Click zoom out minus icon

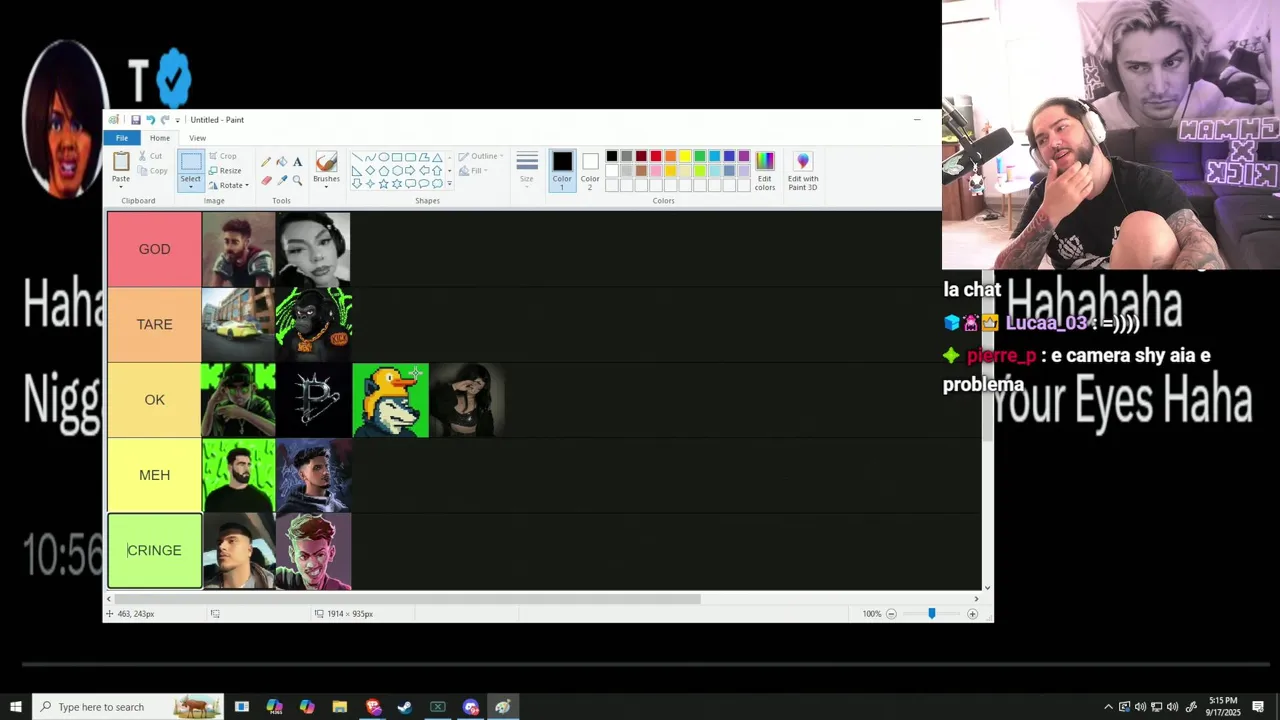pos(891,614)
